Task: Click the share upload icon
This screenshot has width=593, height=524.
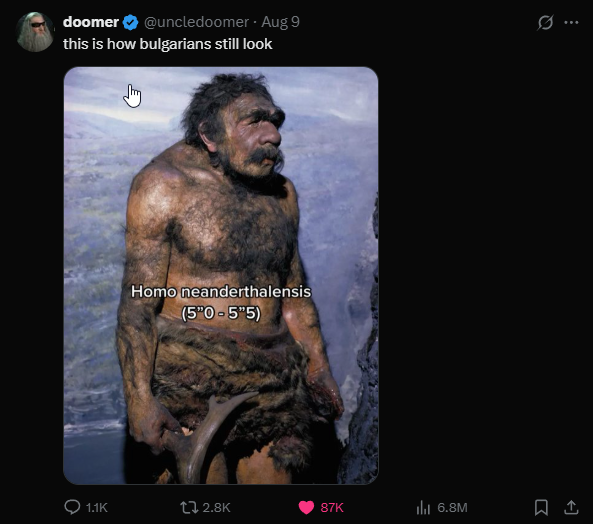Action: tap(571, 507)
